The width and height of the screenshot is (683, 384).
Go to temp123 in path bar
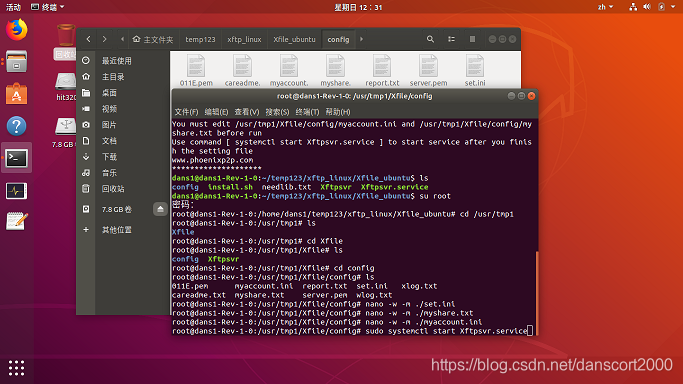(x=200, y=39)
